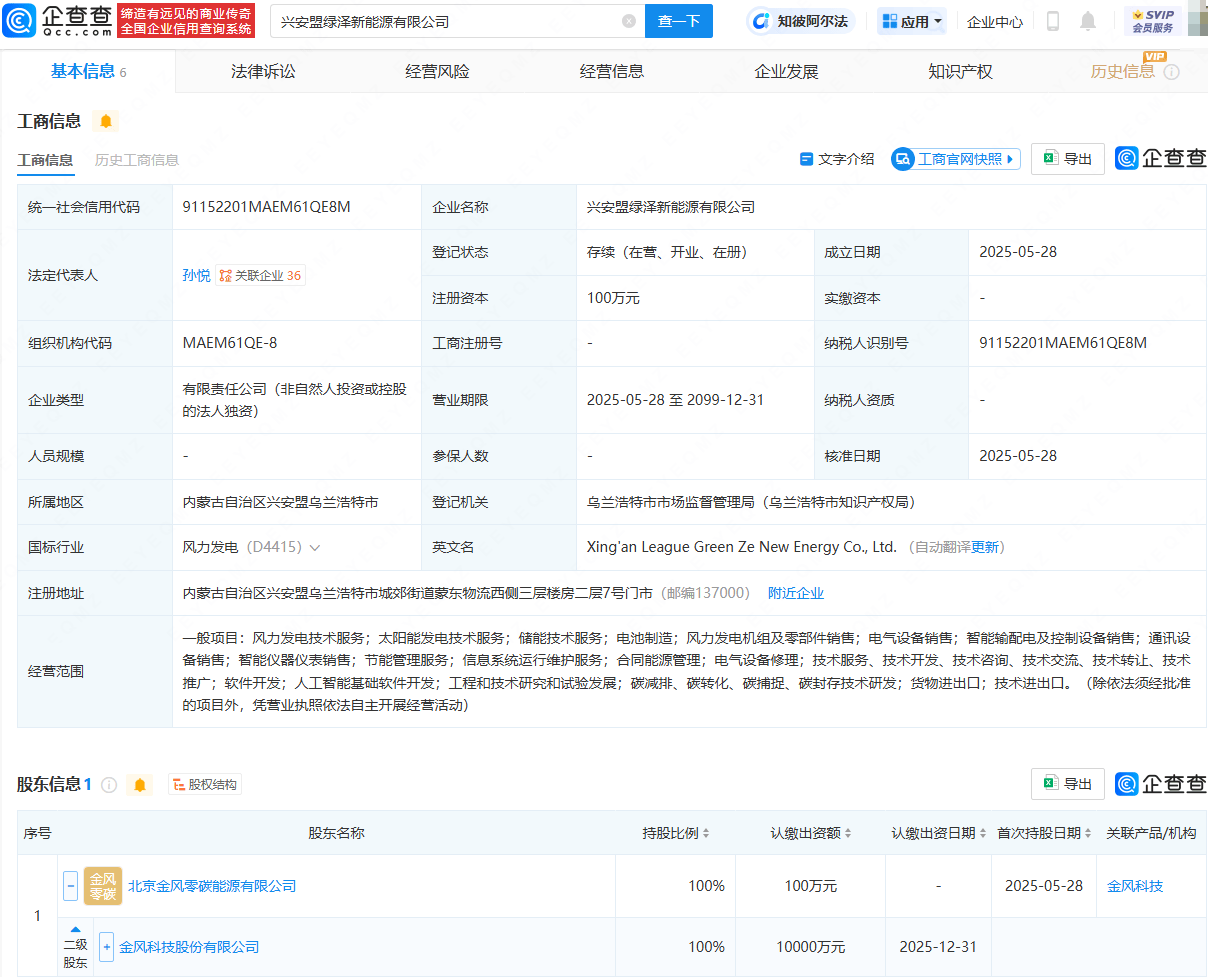Click the 注册资本 value 100万元
Viewport: 1208px width, 977px height.
613,298
